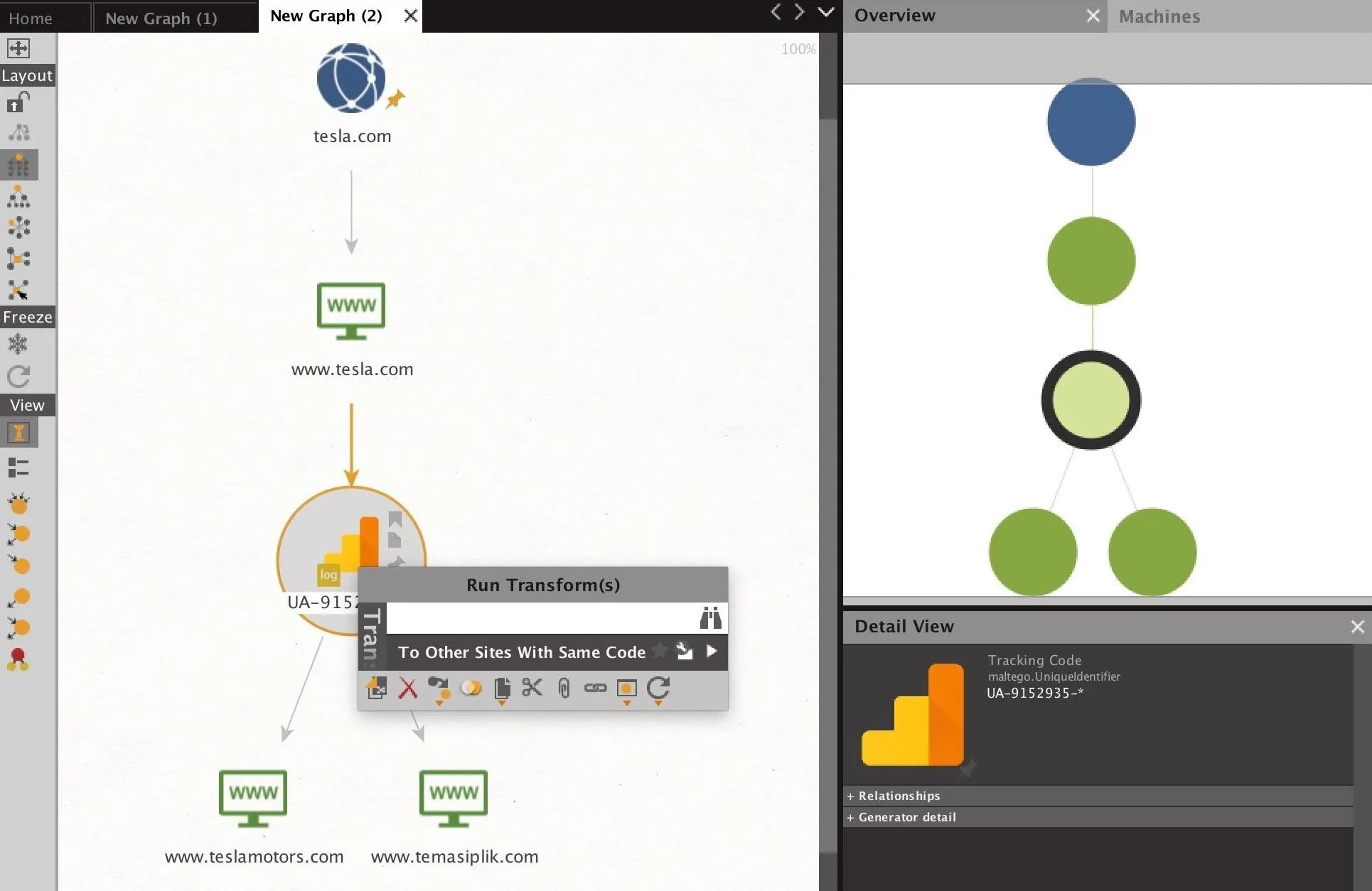Select the highlighted block layout icon
The height and width of the screenshot is (891, 1372).
[x=18, y=165]
